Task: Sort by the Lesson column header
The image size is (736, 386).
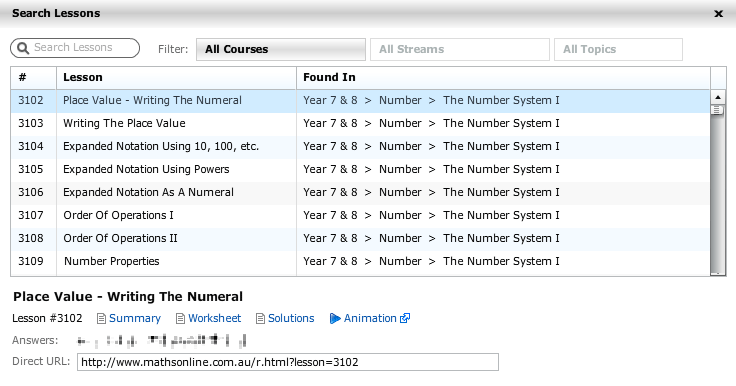Action: pyautogui.click(x=176, y=77)
